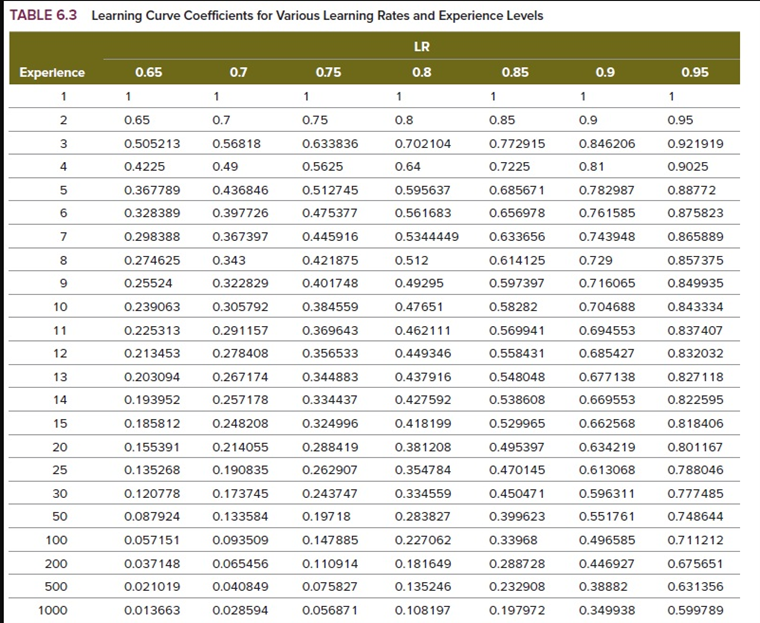Select the 'Experience' column header
The height and width of the screenshot is (623, 760).
(52, 72)
